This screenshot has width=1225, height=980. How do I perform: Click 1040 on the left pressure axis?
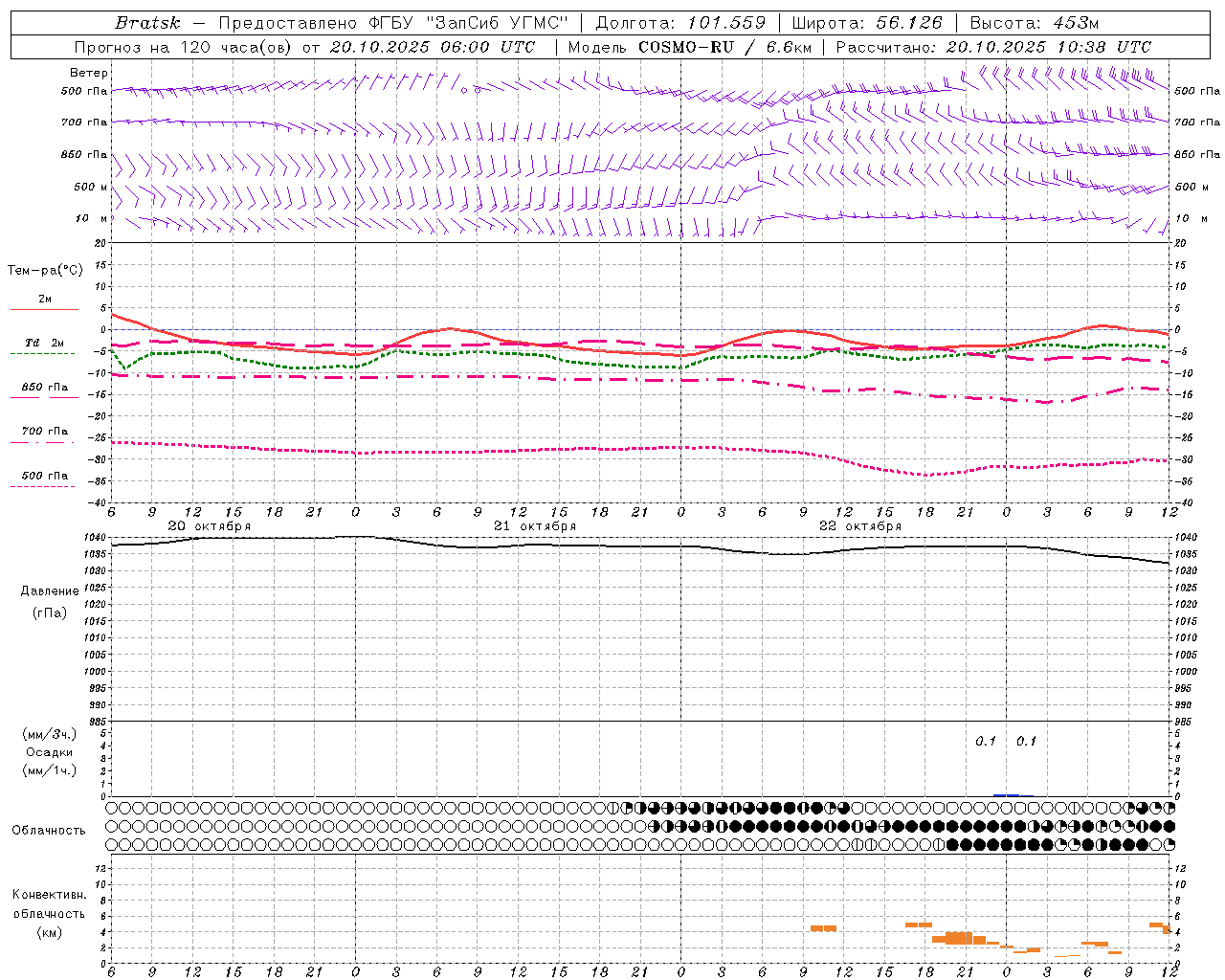point(97,538)
